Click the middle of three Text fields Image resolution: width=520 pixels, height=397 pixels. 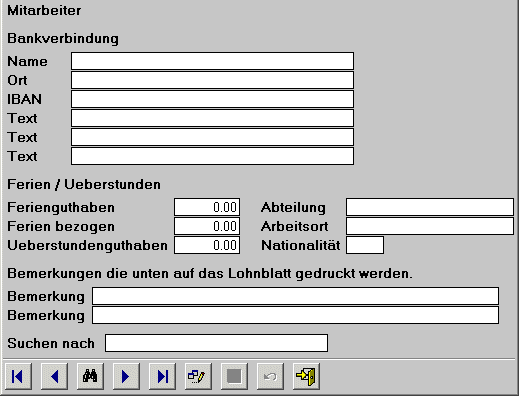tap(212, 137)
